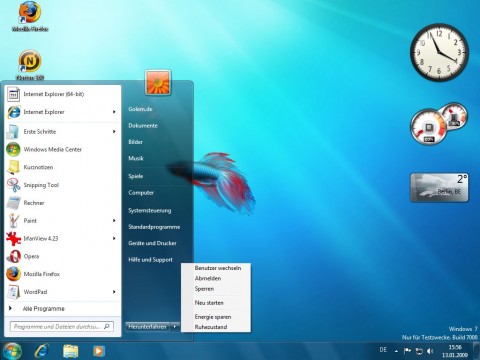Viewport: 480px width, 360px height.
Task: Click the Herunterfahren button
Action: pos(148,326)
